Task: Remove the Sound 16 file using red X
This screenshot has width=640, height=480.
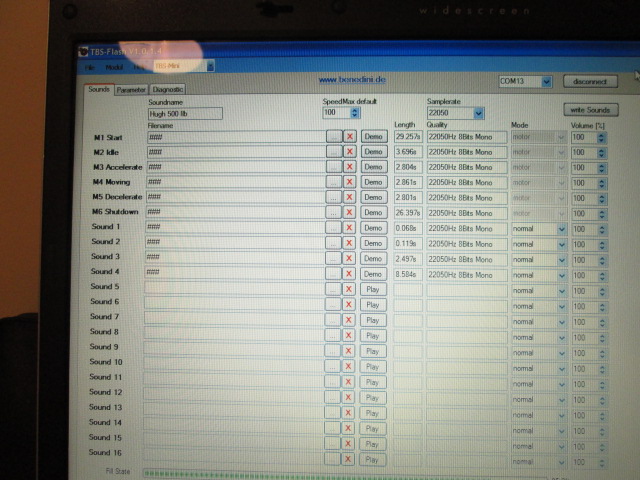Action: [348, 459]
